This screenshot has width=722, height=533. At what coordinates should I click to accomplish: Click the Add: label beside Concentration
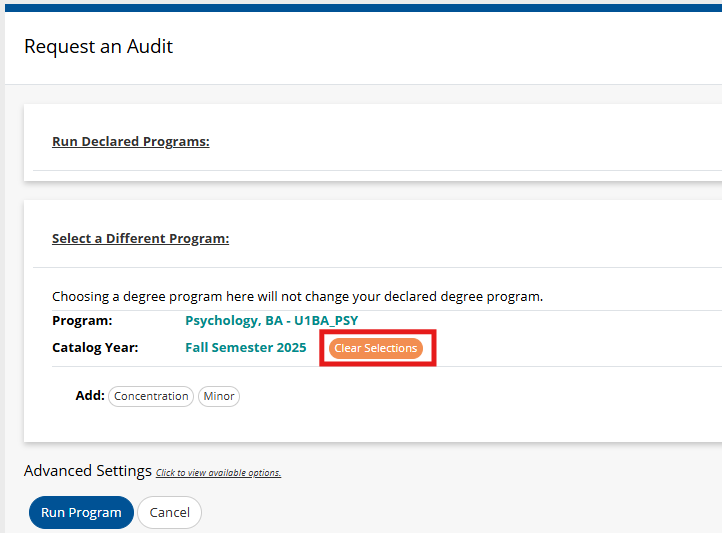[90, 395]
